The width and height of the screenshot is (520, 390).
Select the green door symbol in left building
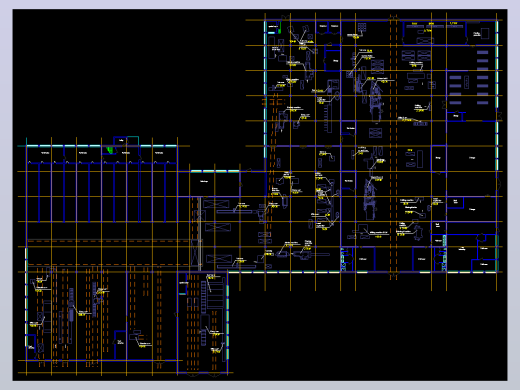pyautogui.click(x=110, y=150)
